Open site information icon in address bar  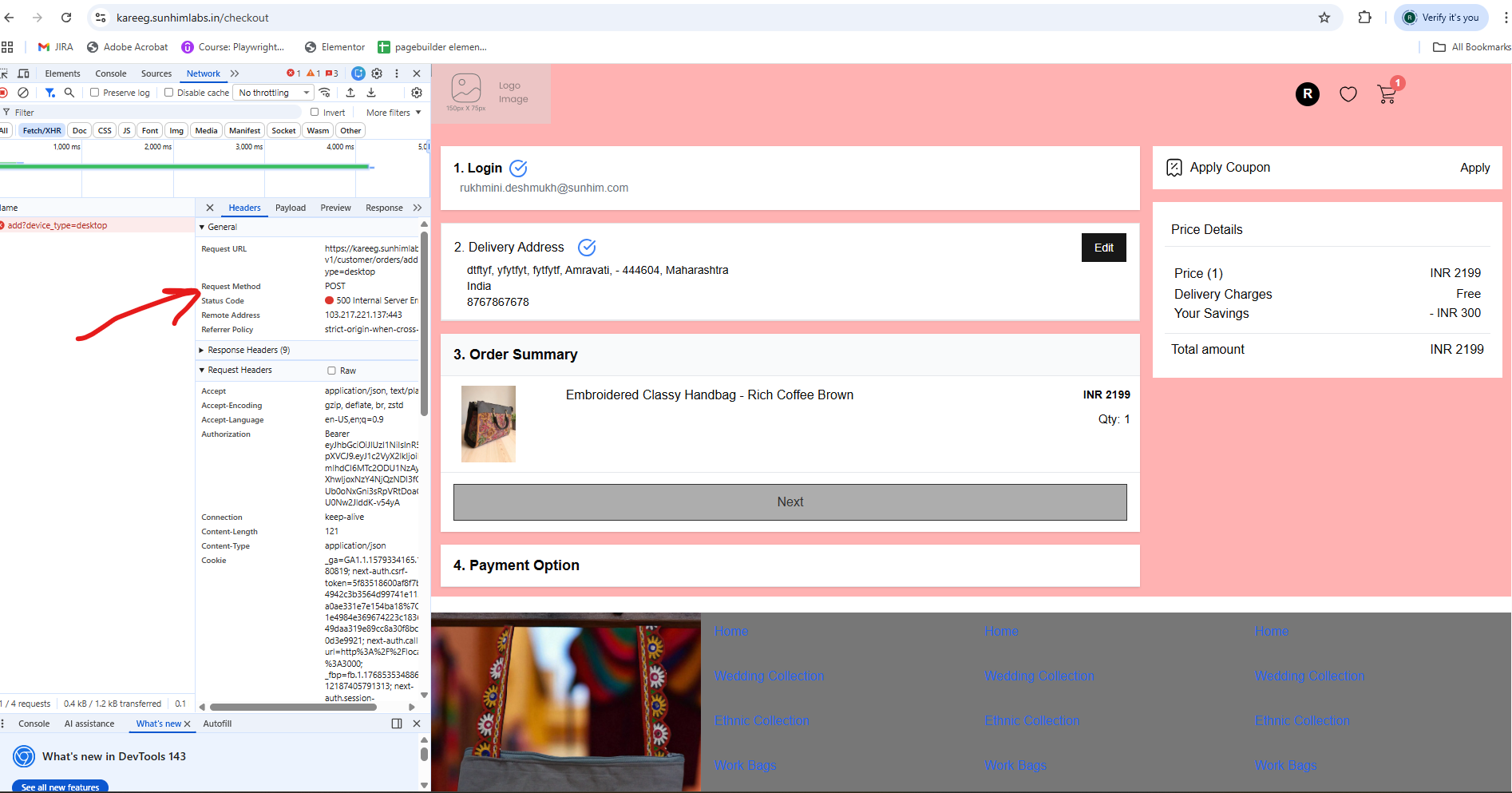(x=101, y=18)
